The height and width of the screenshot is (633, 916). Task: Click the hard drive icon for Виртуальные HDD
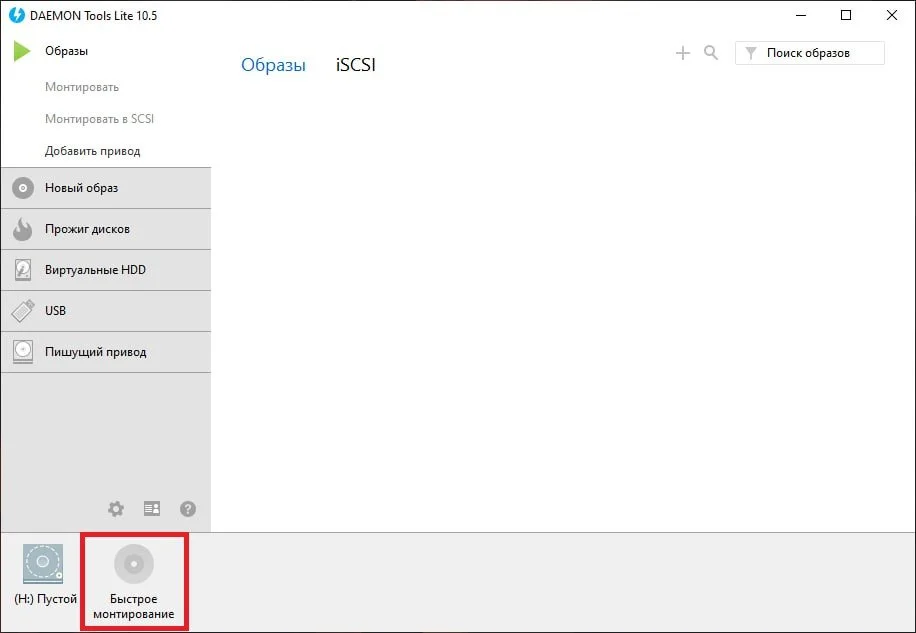pos(23,270)
